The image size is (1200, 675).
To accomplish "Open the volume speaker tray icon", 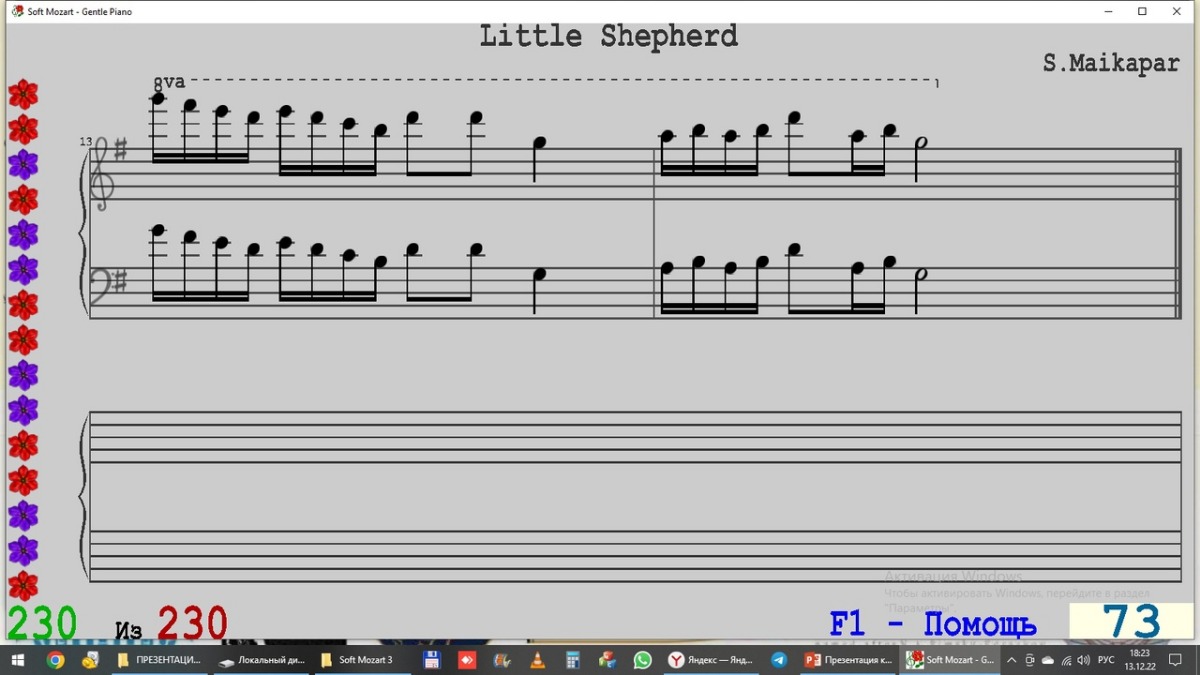I will click(x=1083, y=660).
